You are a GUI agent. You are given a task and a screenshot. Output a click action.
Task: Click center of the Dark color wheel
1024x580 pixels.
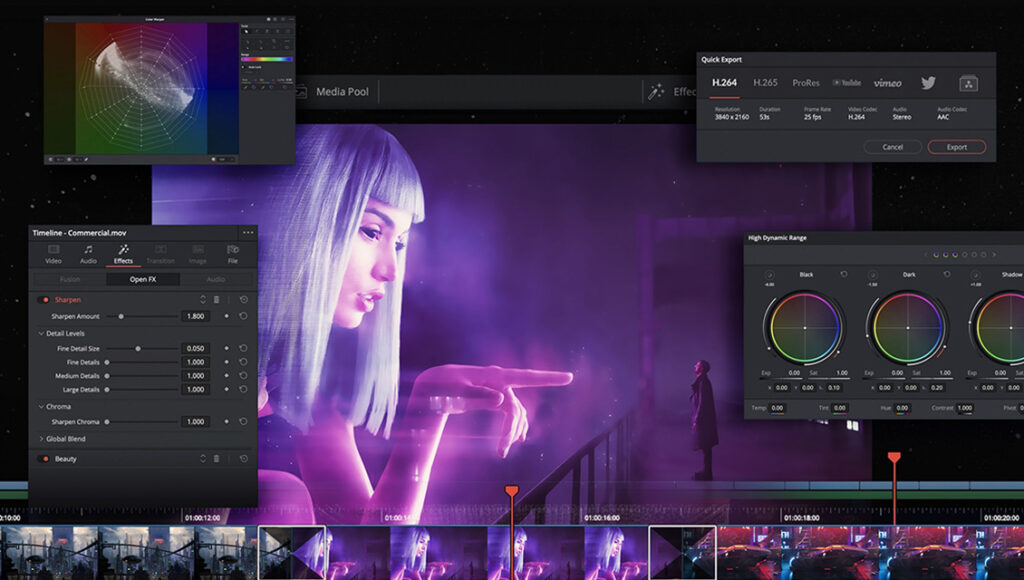pos(908,327)
